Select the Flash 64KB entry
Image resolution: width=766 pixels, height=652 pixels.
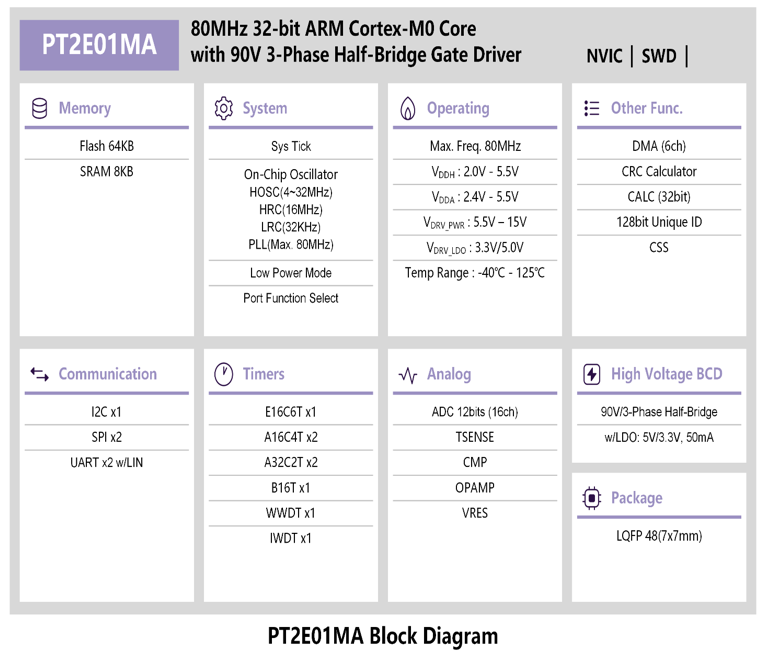pos(106,146)
